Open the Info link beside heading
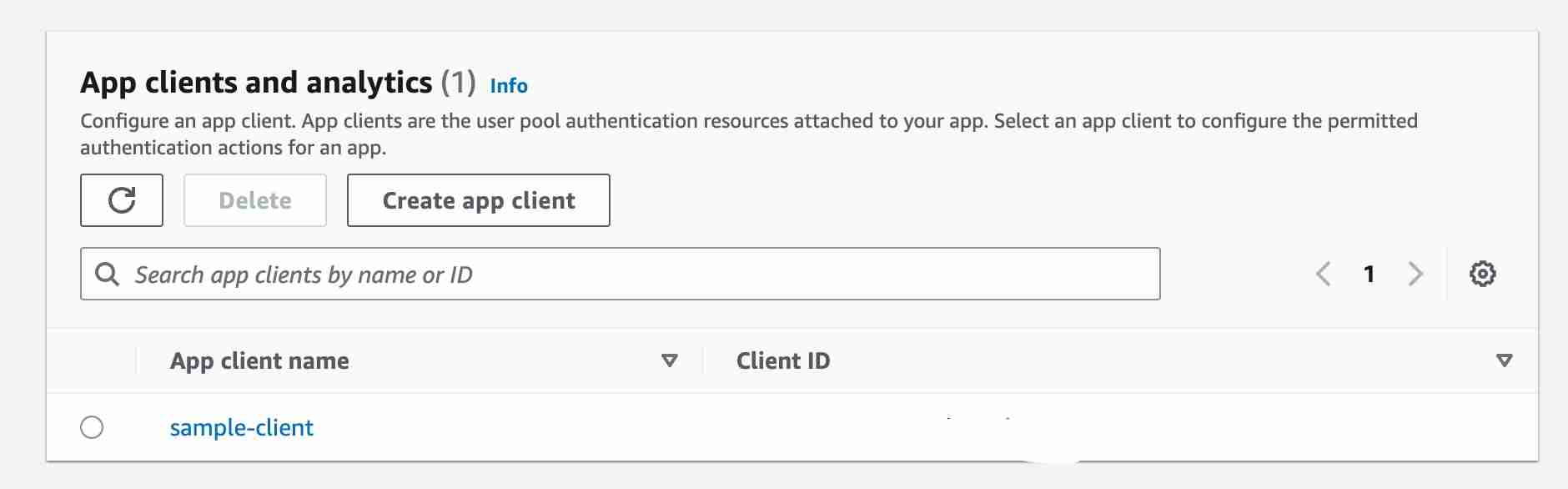Screen dimensions: 1568x489 pos(509,85)
